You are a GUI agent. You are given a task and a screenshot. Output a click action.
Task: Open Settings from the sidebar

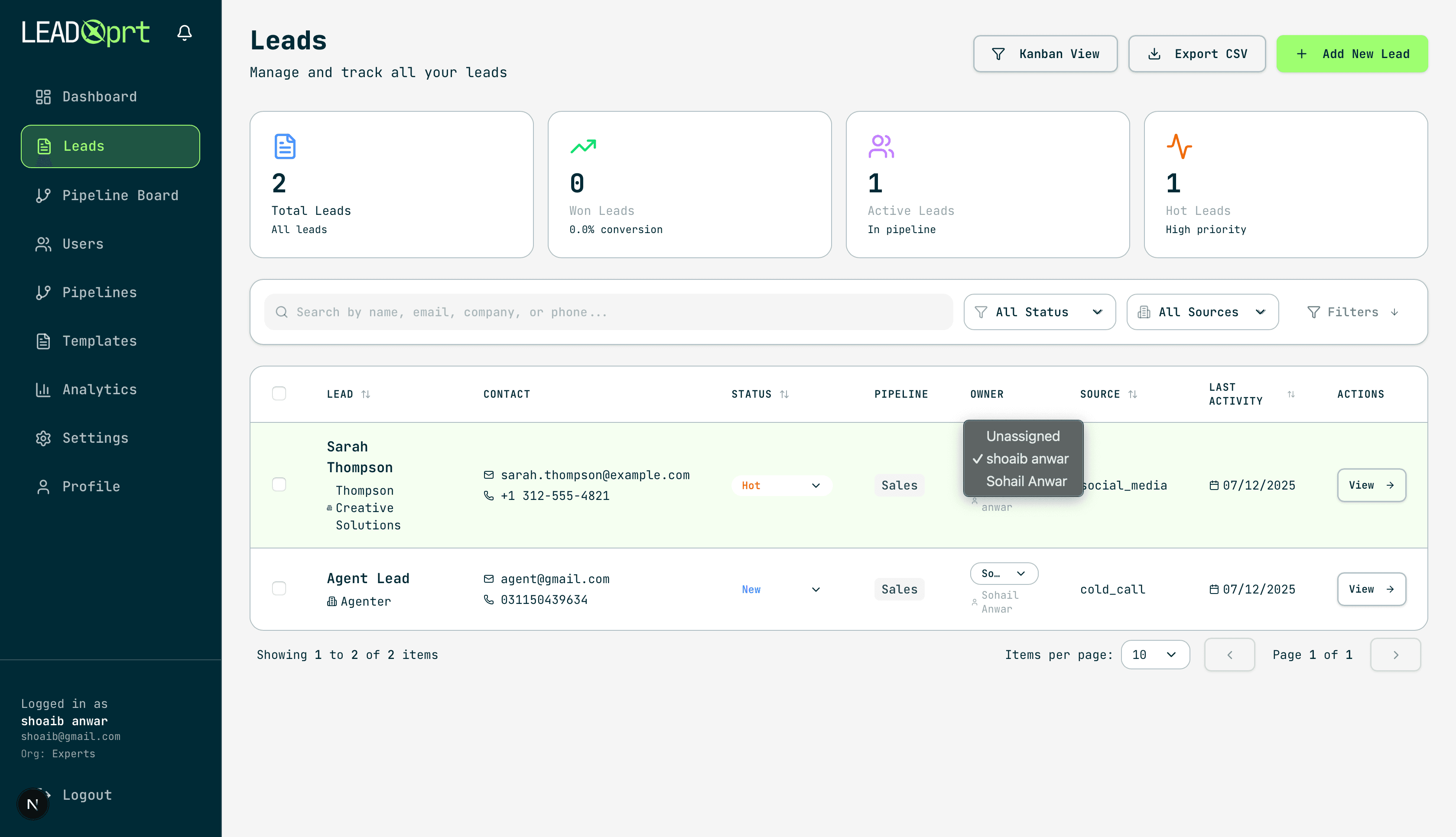(95, 438)
